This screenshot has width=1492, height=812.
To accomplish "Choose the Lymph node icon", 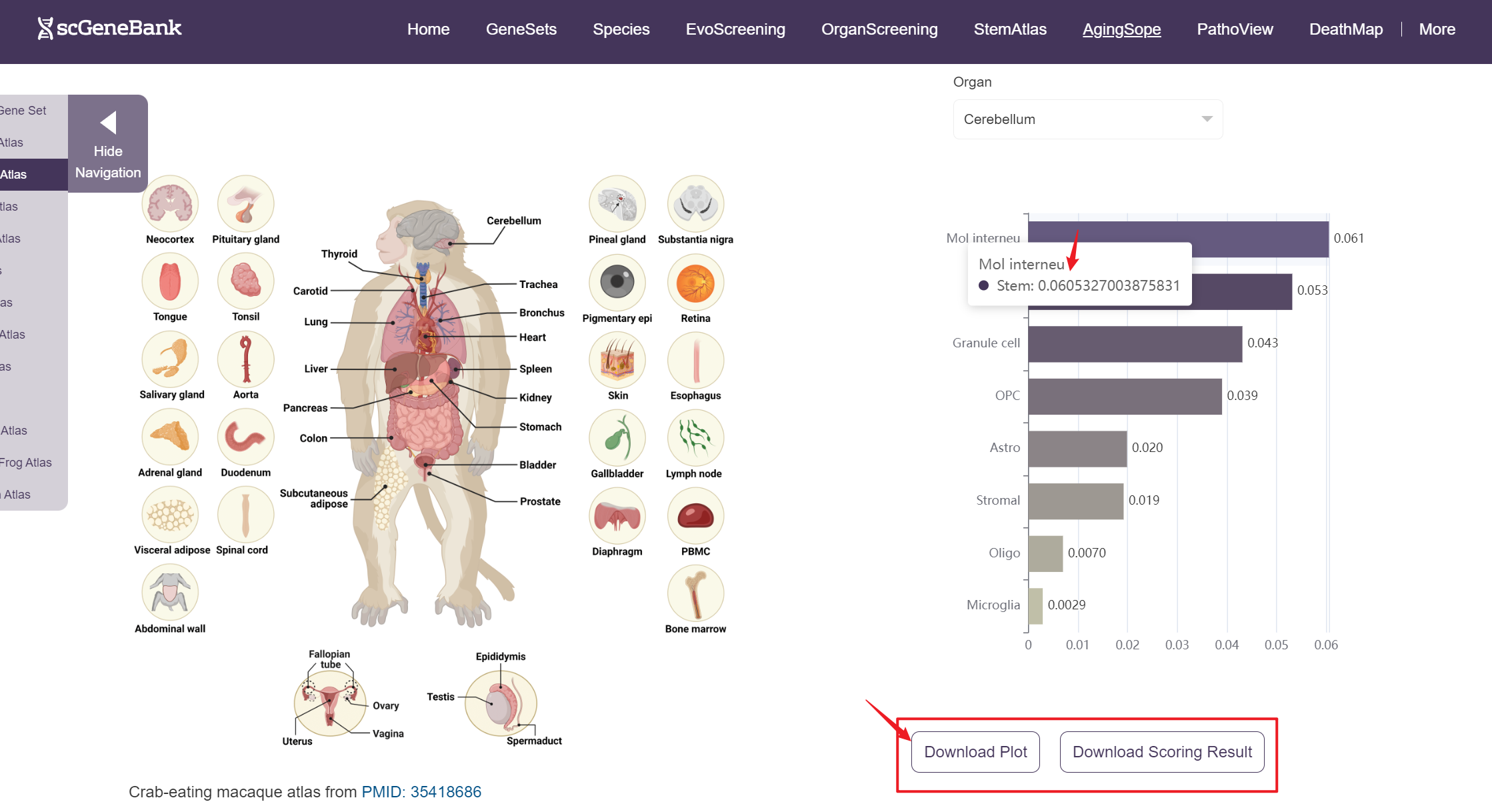I will coord(695,438).
